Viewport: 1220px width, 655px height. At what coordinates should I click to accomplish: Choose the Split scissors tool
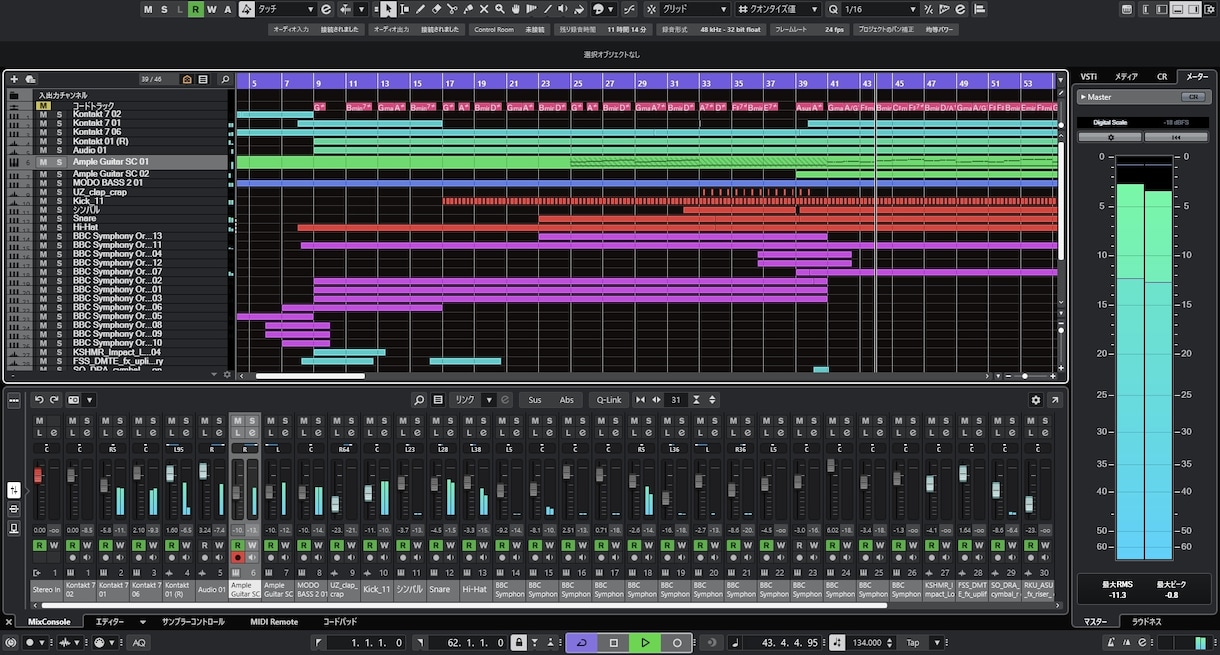click(453, 9)
